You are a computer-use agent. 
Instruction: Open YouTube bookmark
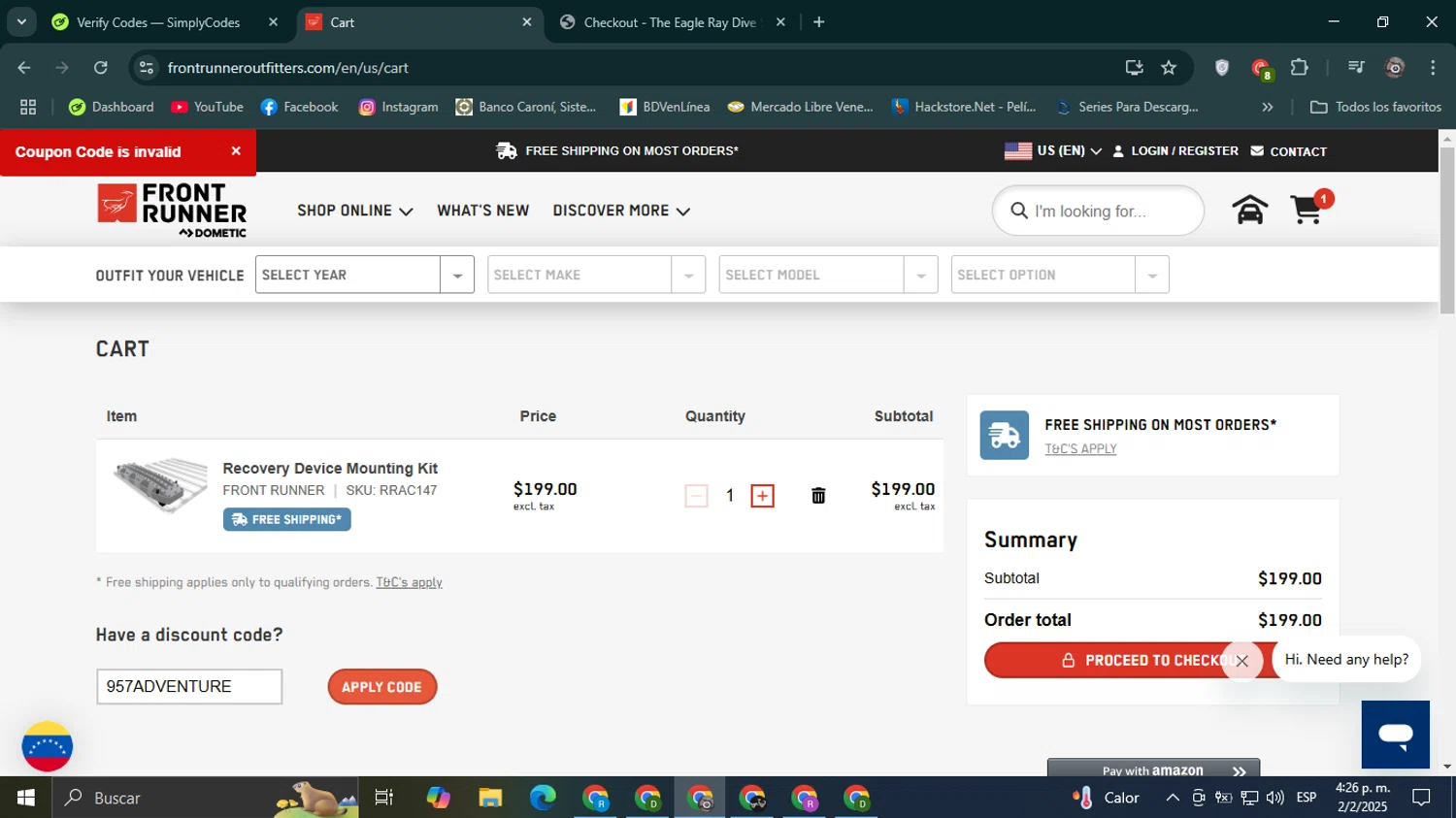click(x=207, y=107)
